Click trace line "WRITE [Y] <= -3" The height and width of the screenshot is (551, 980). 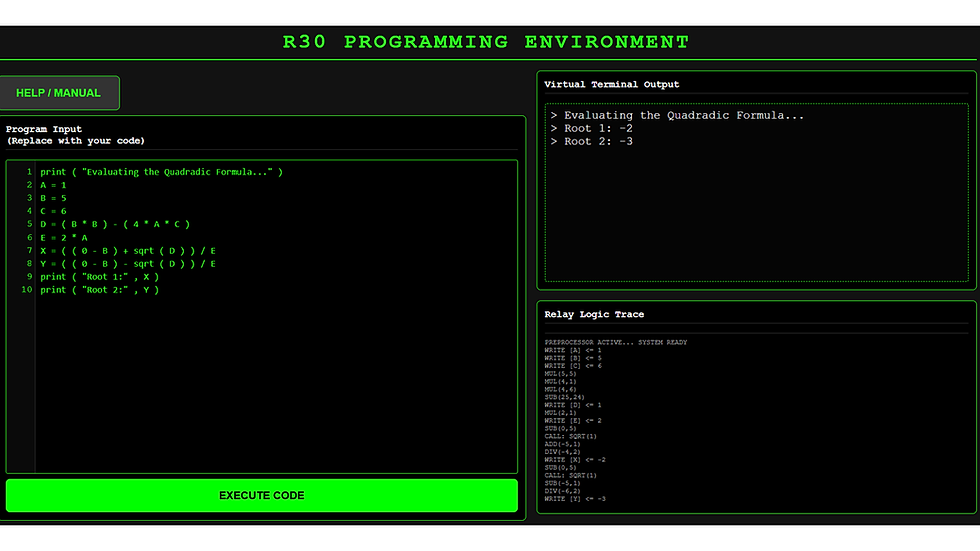point(574,499)
